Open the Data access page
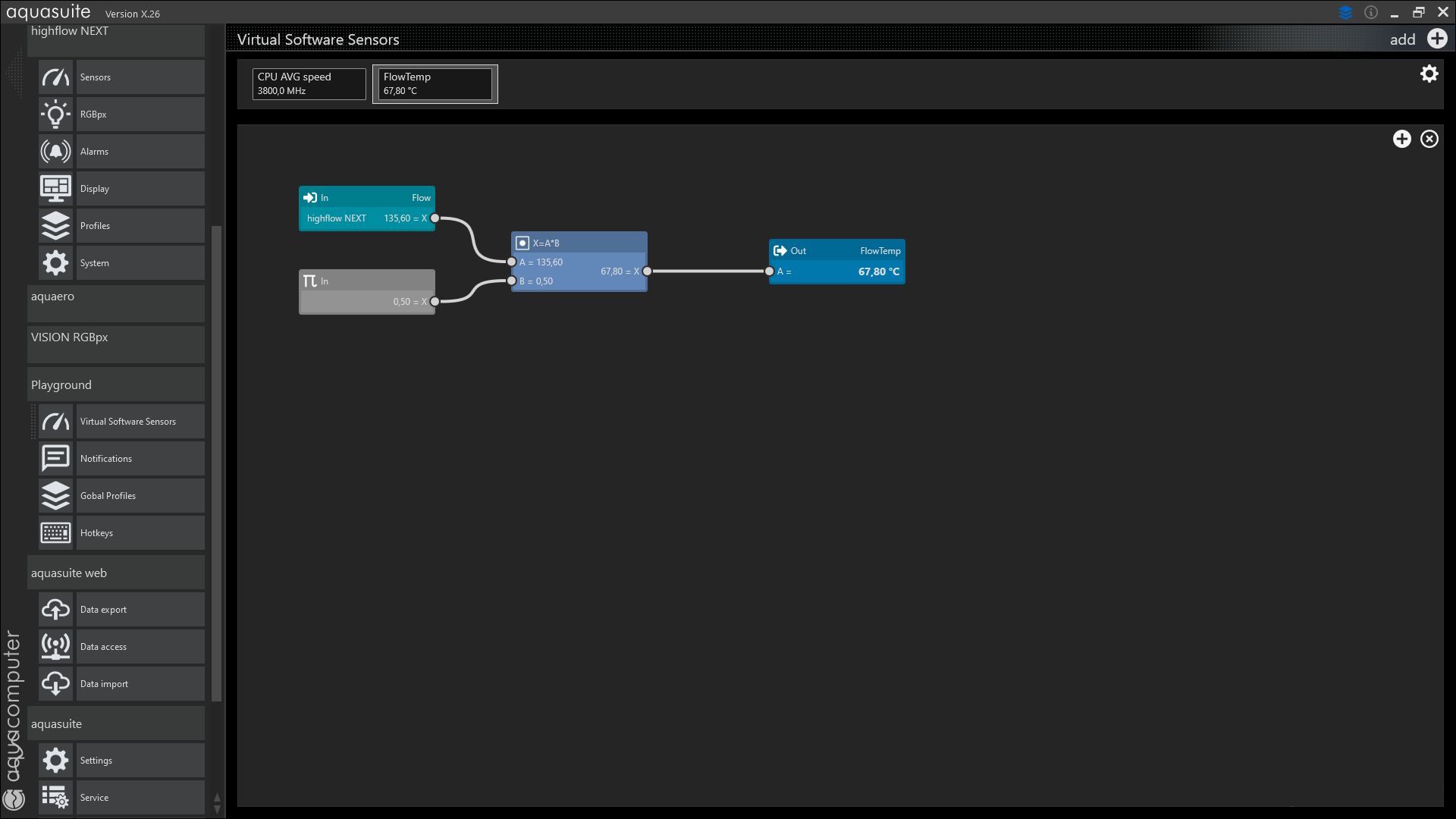Viewport: 1456px width, 819px height. pos(140,647)
